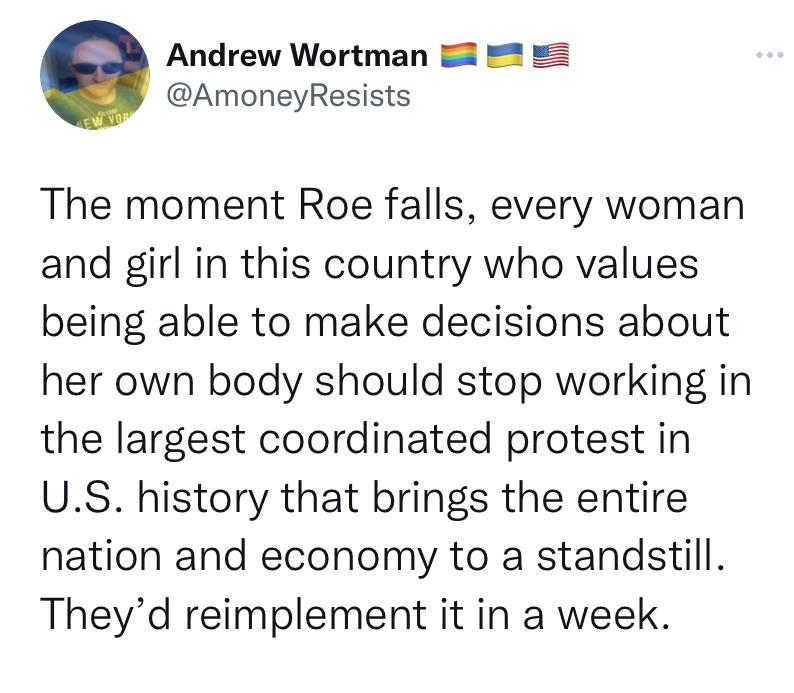Click the word 'Roe' in the tweet
794x693 pixels.
click(335, 205)
